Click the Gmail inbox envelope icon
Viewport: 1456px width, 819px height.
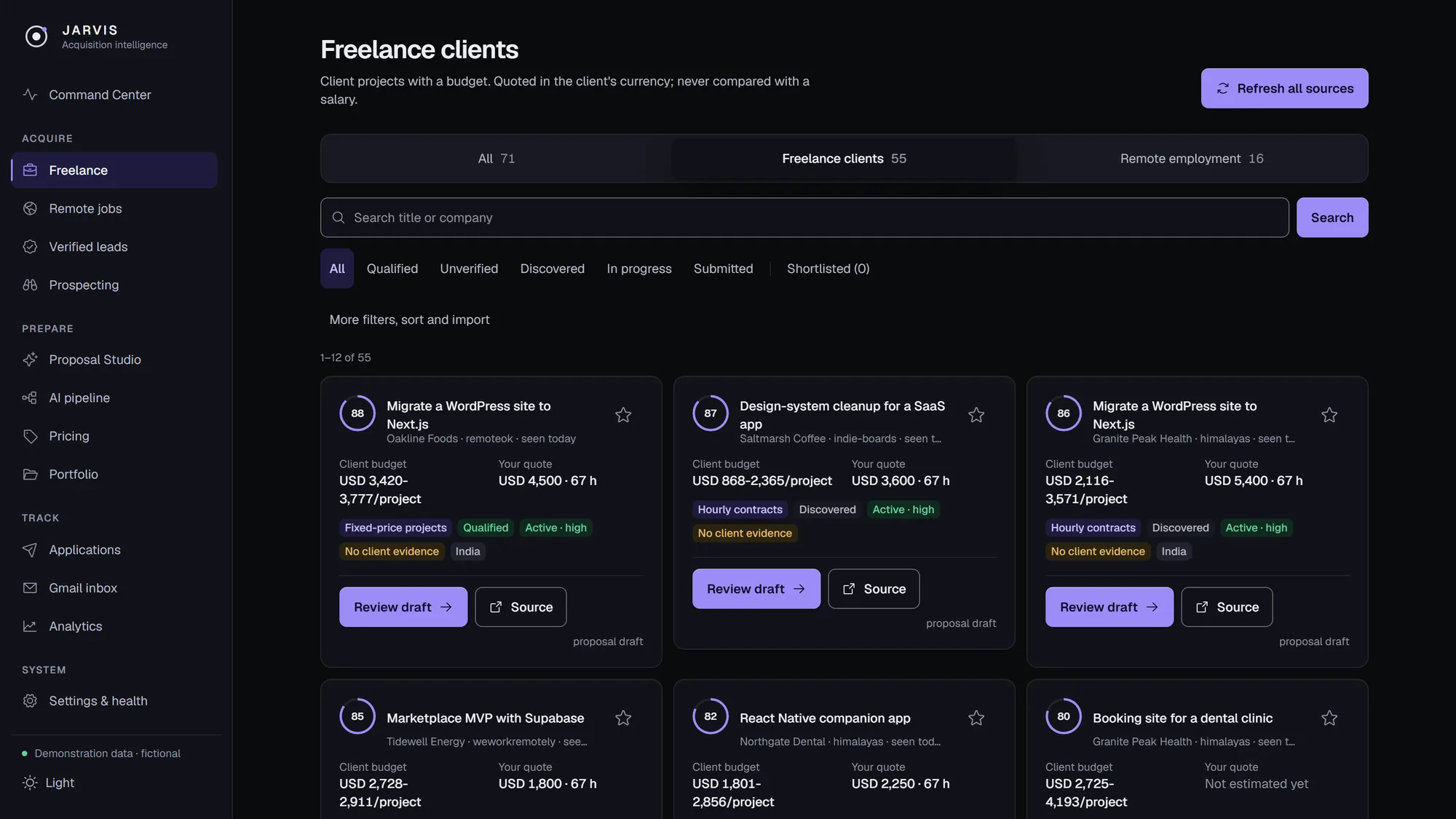30,588
